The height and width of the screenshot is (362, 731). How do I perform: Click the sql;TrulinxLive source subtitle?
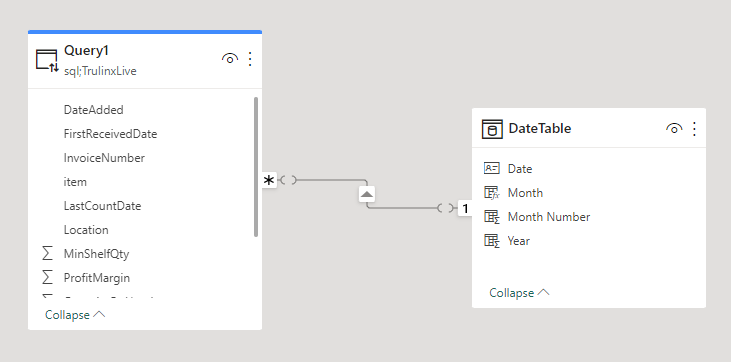pyautogui.click(x=100, y=71)
